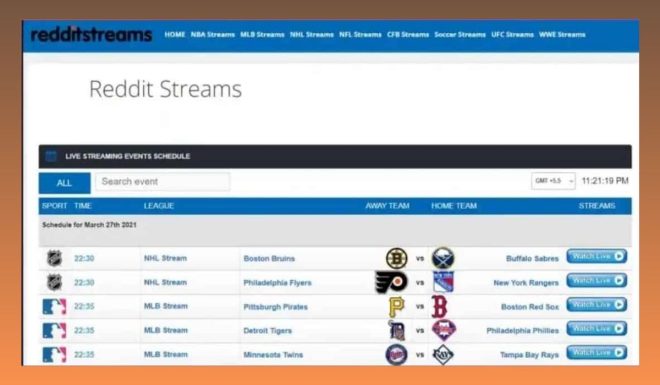The height and width of the screenshot is (385, 660).
Task: Open Soccer Streams in the top navigation
Action: 460,35
